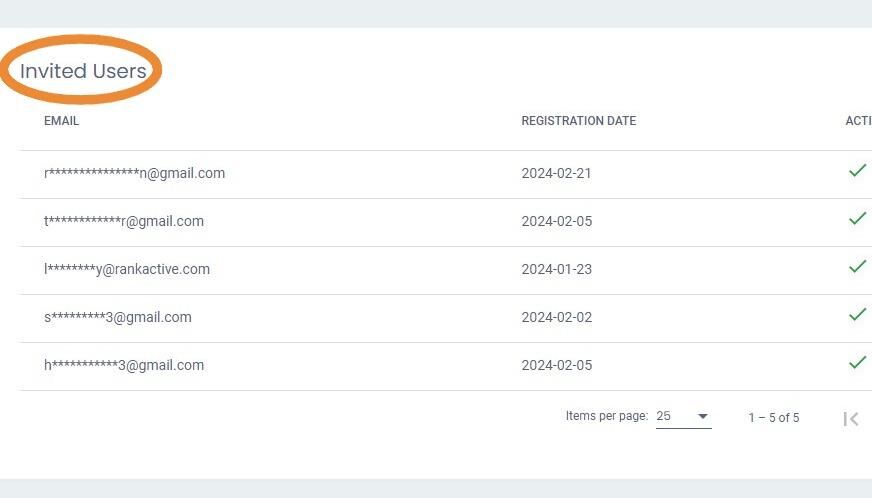The image size is (872, 498).
Task: Select the l***y@rankactive.com email row
Action: (x=127, y=269)
